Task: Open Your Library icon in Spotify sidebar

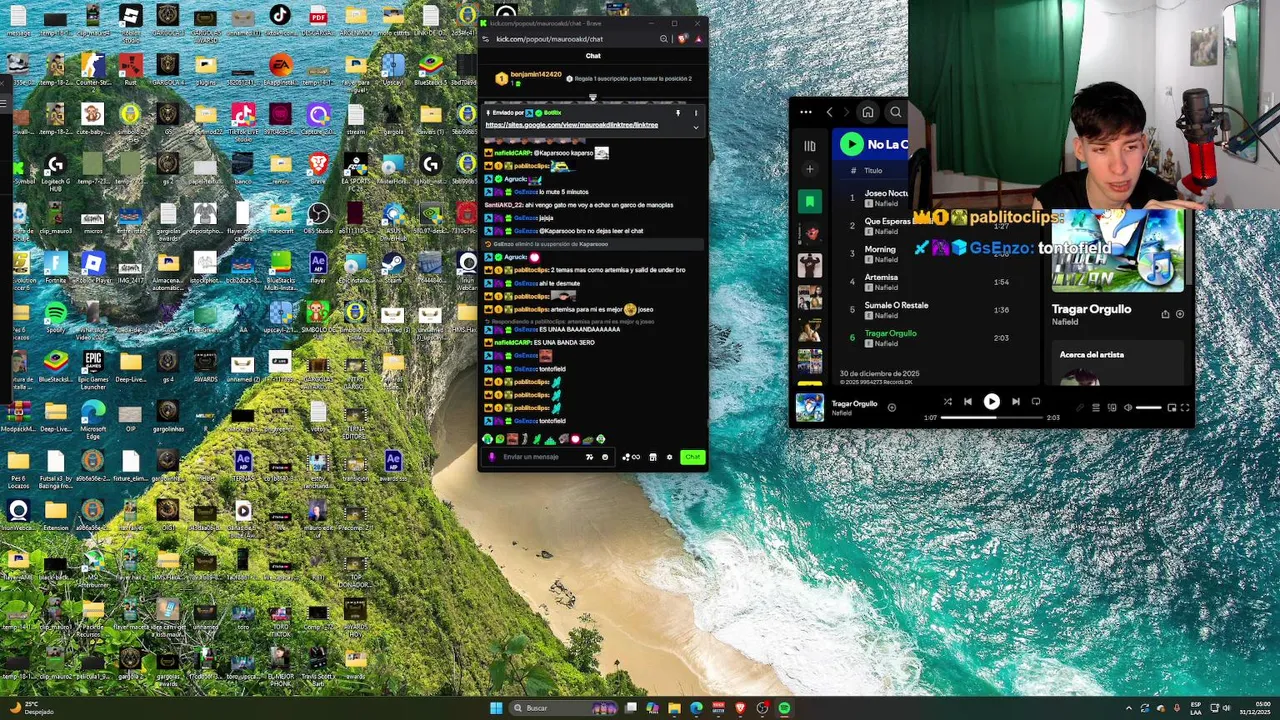Action: 810,146
